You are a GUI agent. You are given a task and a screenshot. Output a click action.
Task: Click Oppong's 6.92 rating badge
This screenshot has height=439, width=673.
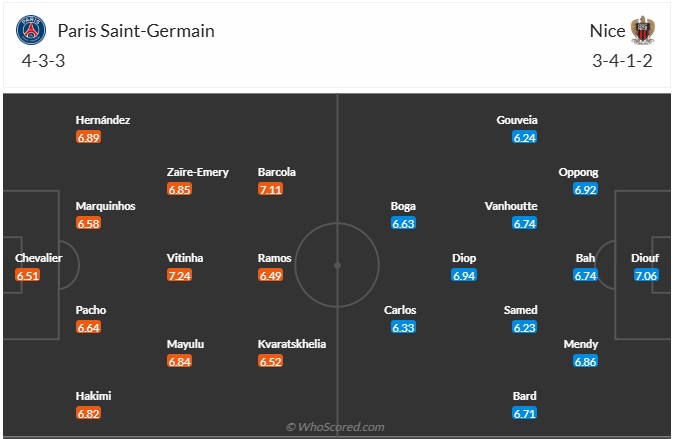point(586,189)
